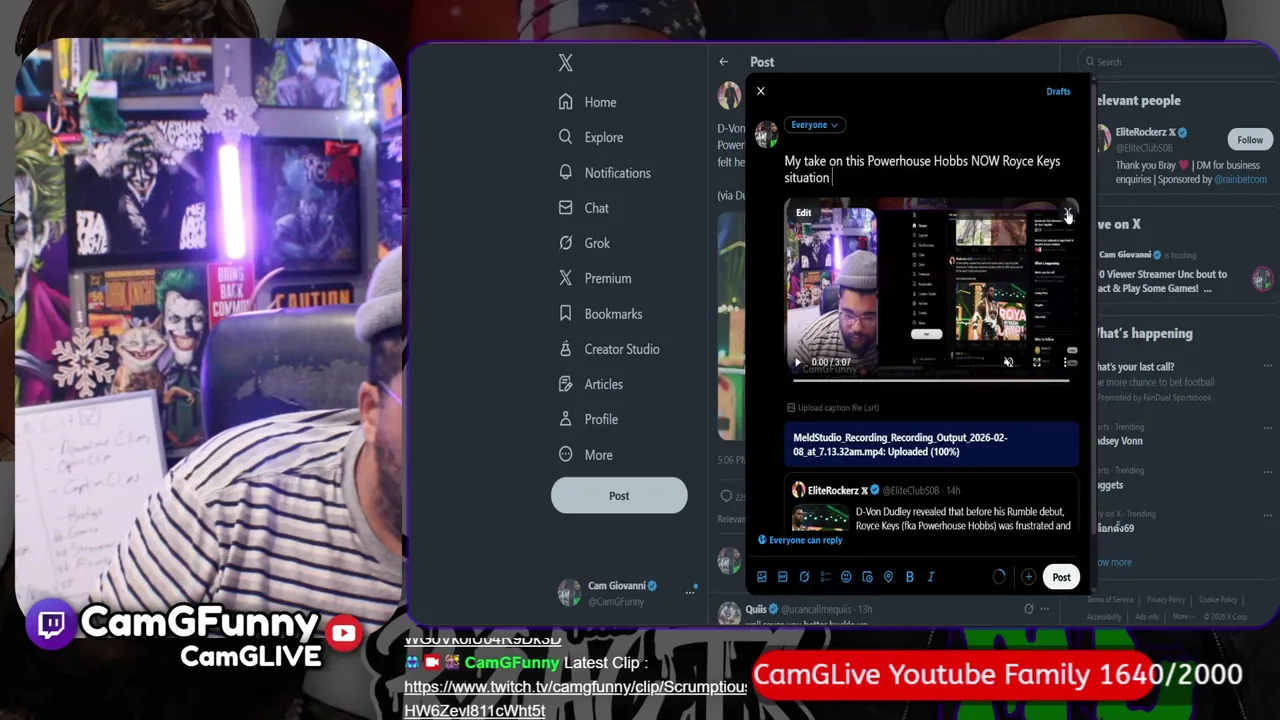Open Articles in sidebar
Image resolution: width=1280 pixels, height=720 pixels.
tap(591, 384)
